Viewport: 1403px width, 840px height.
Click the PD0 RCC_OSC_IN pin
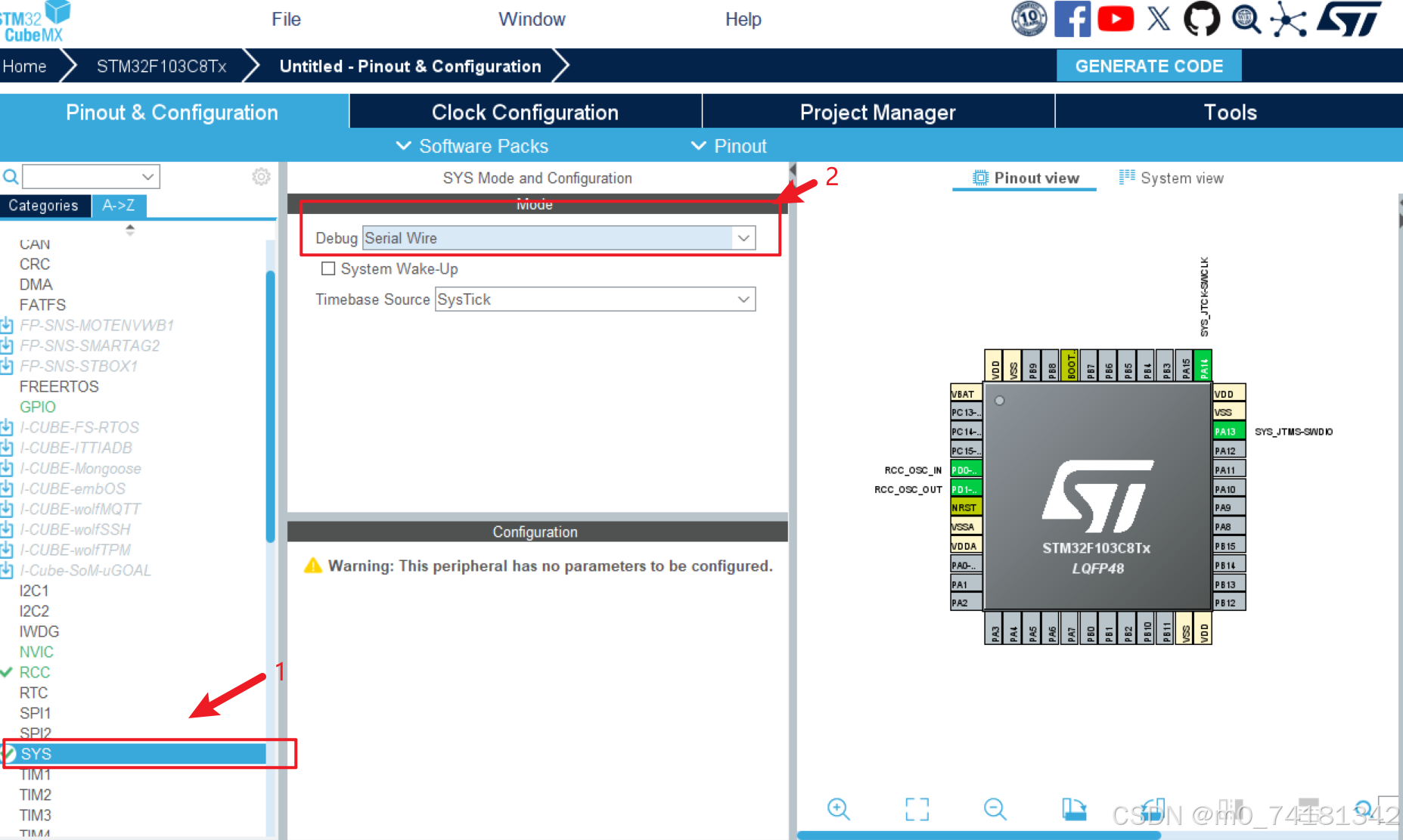[966, 470]
